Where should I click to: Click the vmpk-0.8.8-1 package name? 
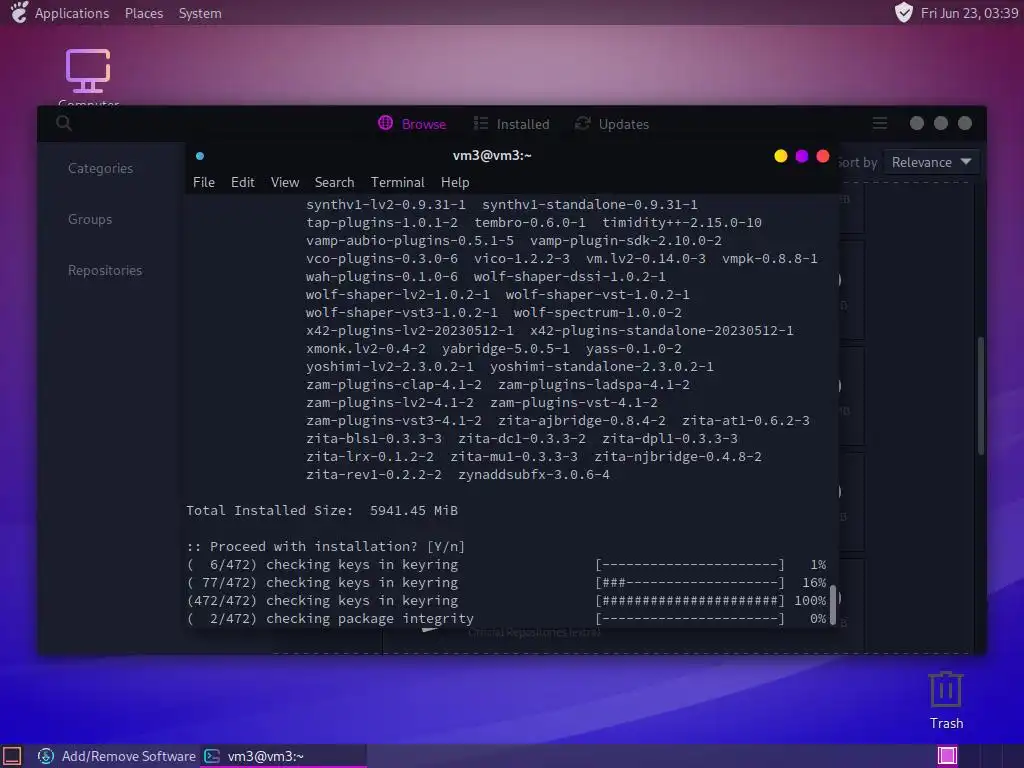[770, 259]
